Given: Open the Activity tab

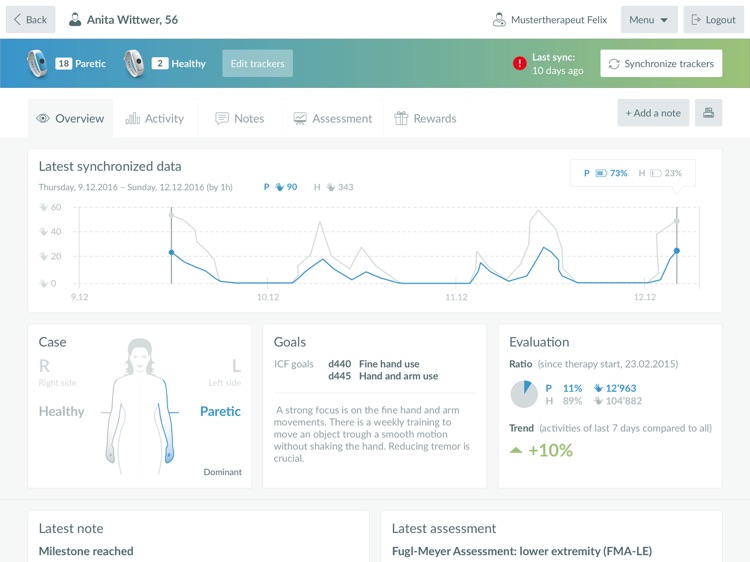Looking at the screenshot, I should pyautogui.click(x=155, y=119).
